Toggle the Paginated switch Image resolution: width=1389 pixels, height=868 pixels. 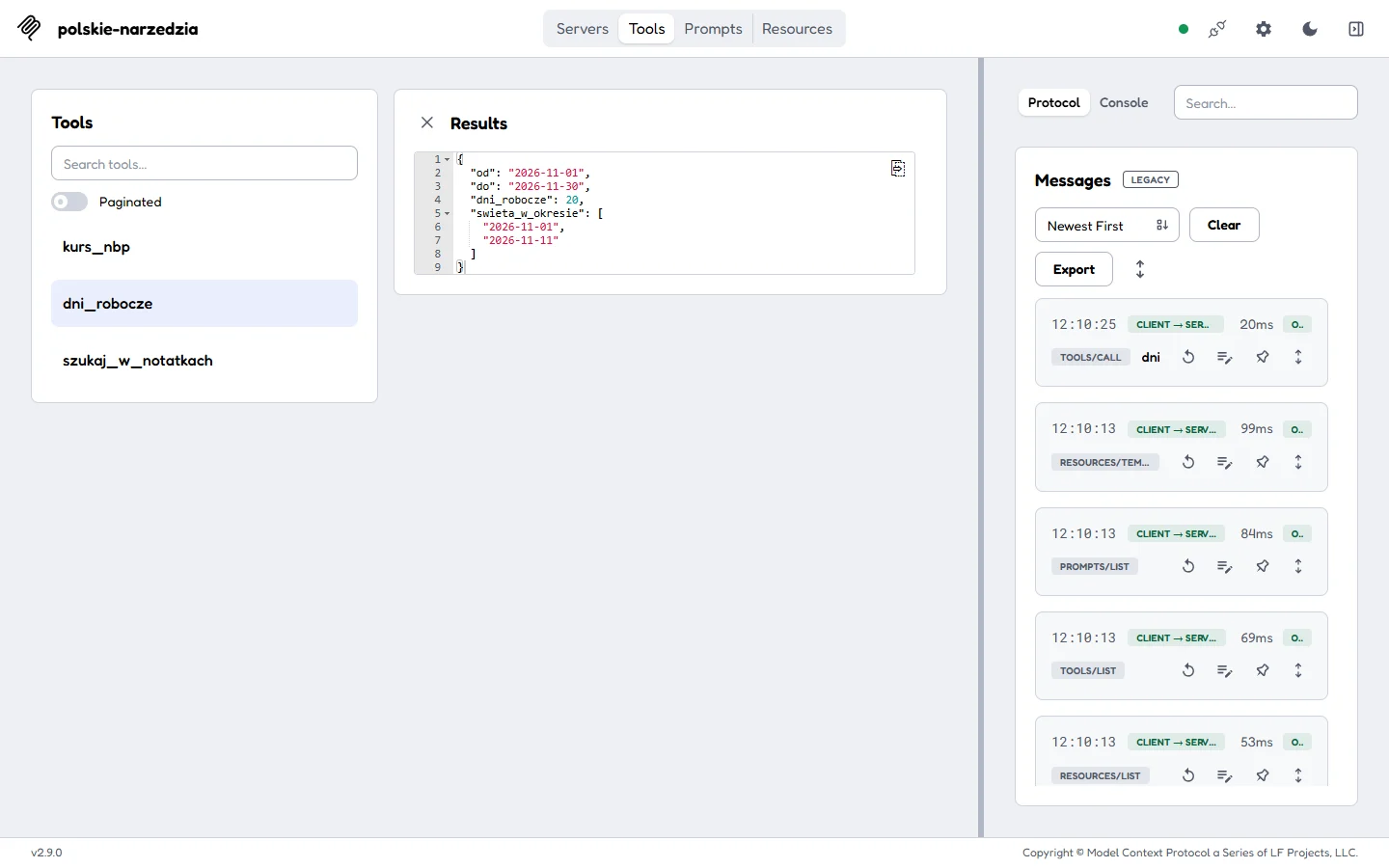coord(69,202)
